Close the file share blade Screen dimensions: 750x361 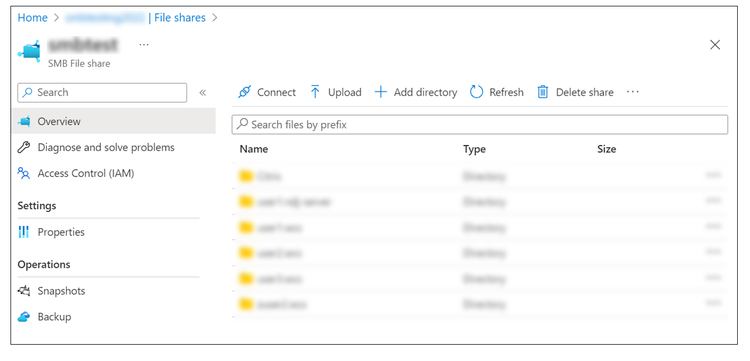[x=715, y=45]
